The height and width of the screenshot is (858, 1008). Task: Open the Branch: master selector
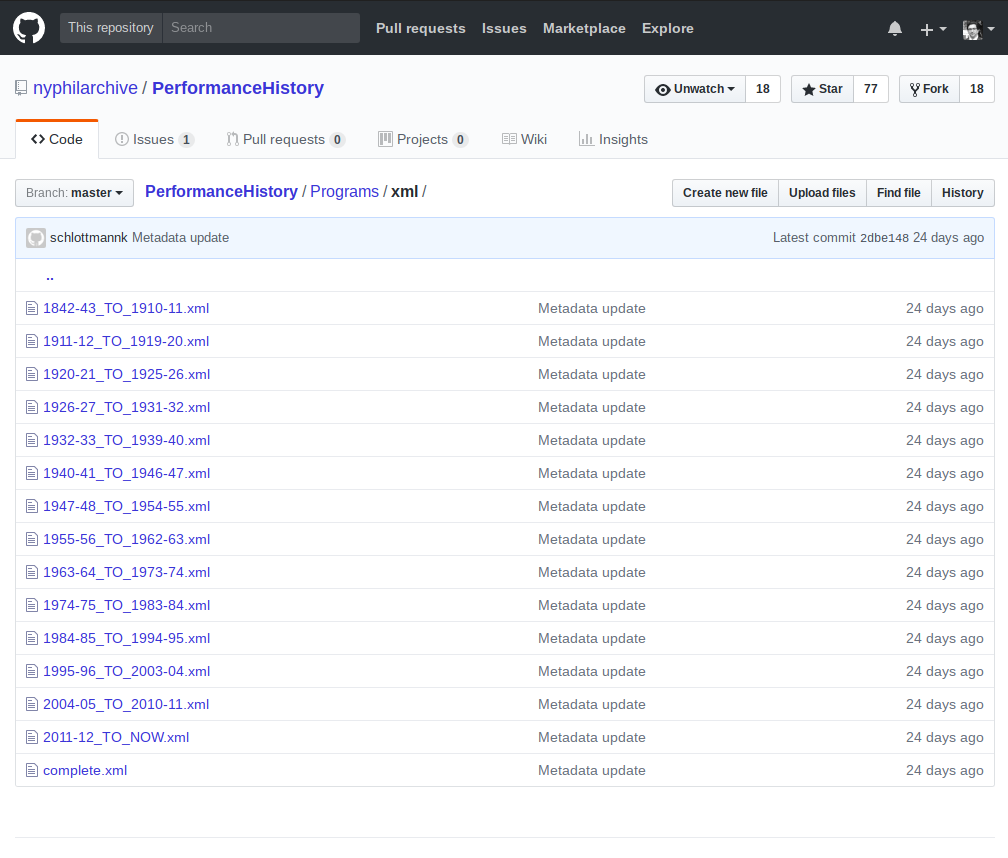(x=75, y=193)
